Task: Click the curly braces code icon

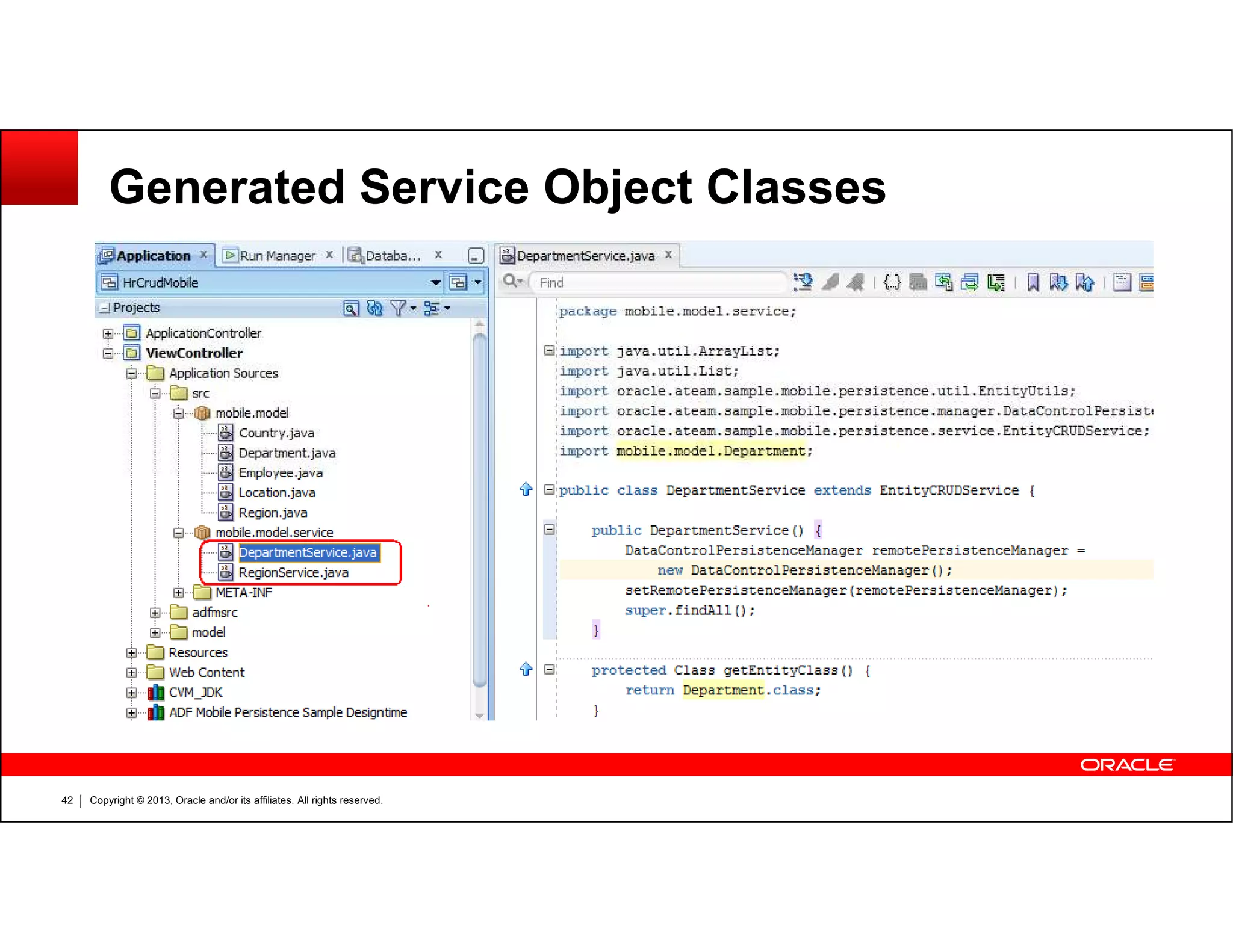Action: (x=892, y=282)
